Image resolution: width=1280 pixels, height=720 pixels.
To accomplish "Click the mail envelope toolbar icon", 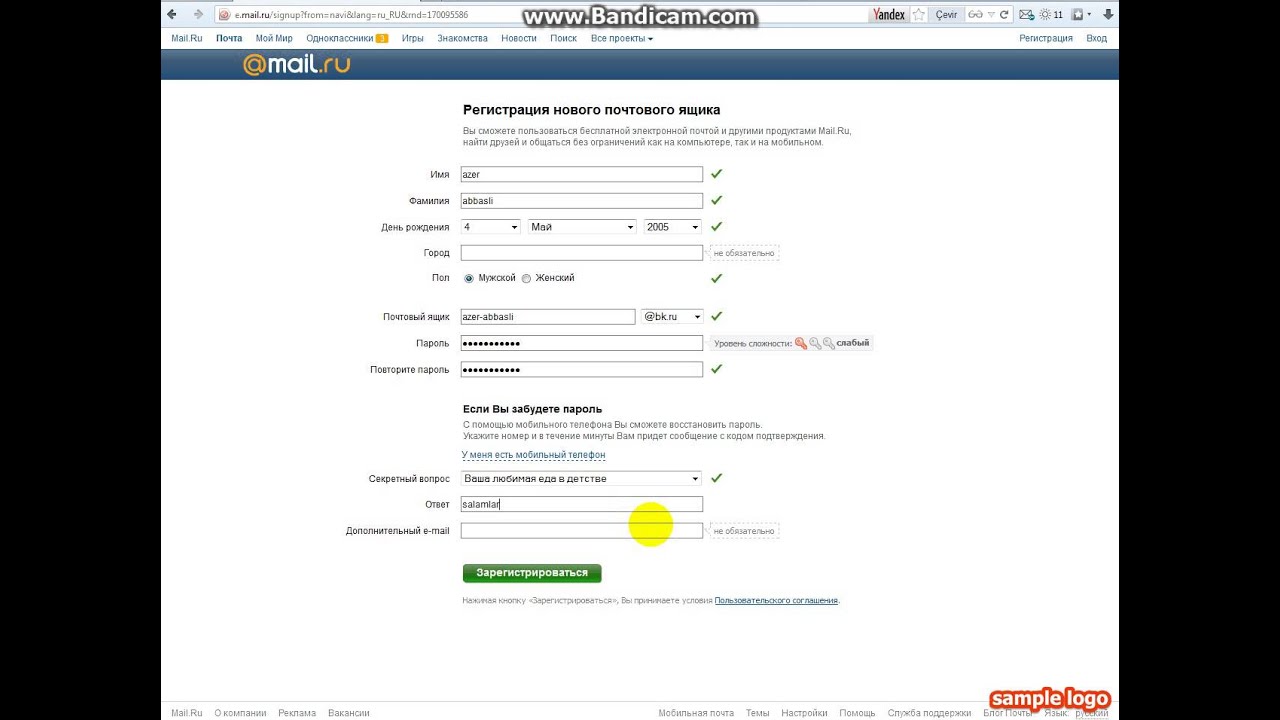I will pyautogui.click(x=1026, y=14).
